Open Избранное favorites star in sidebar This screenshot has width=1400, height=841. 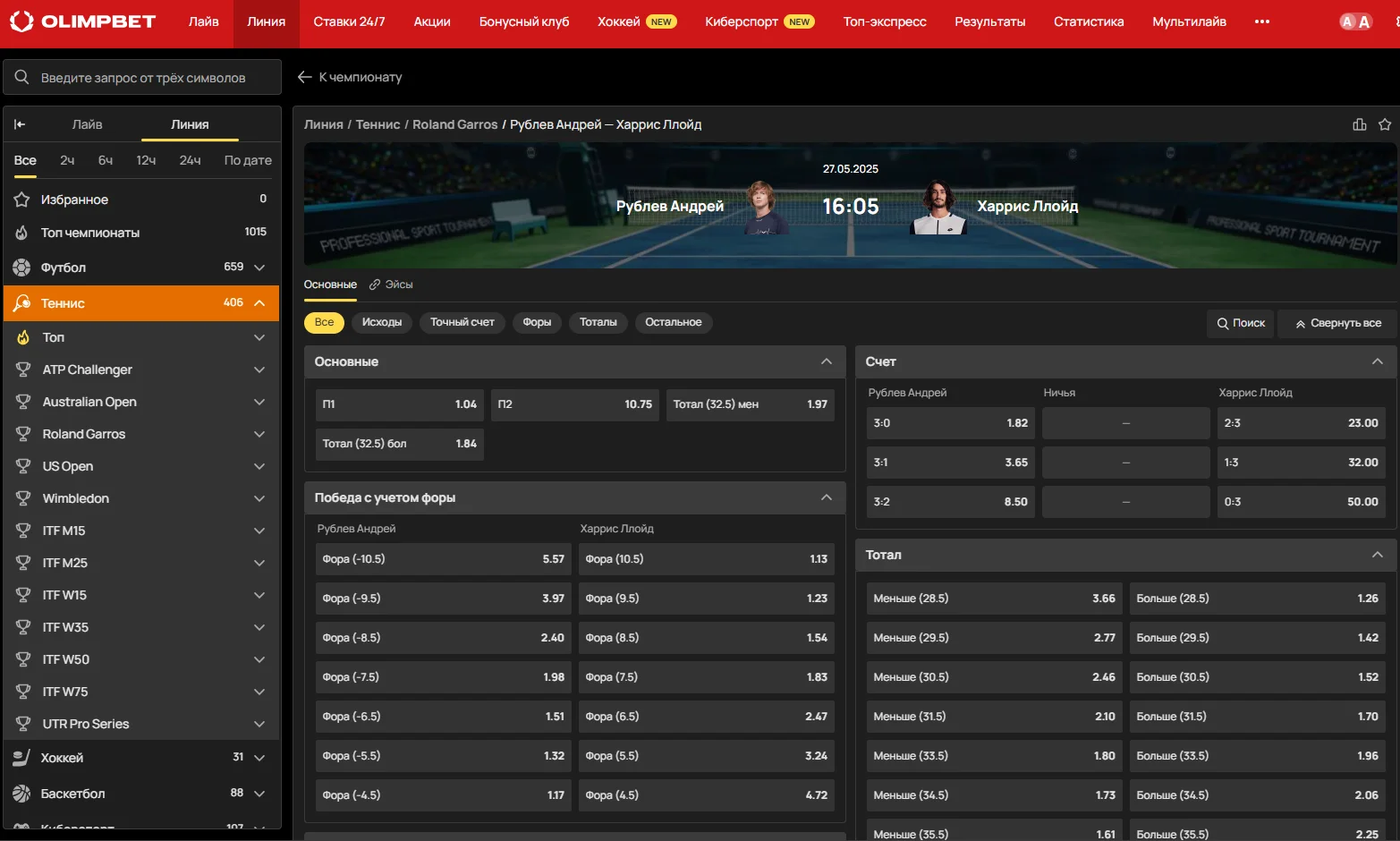22,200
